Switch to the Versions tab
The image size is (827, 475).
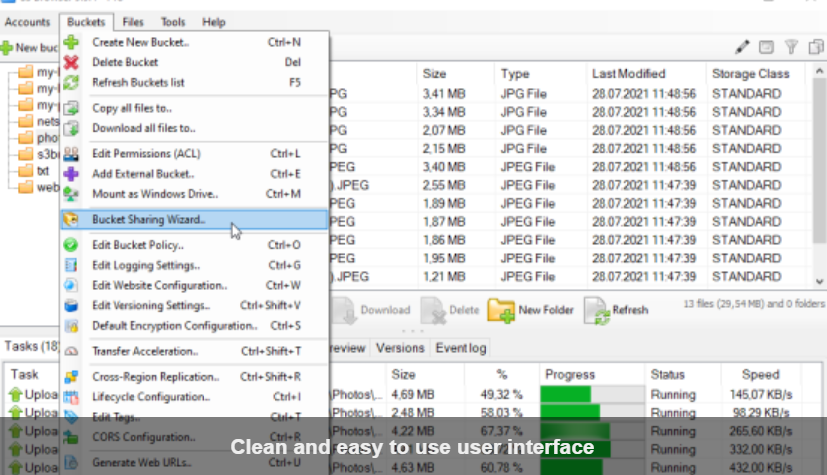(x=400, y=348)
